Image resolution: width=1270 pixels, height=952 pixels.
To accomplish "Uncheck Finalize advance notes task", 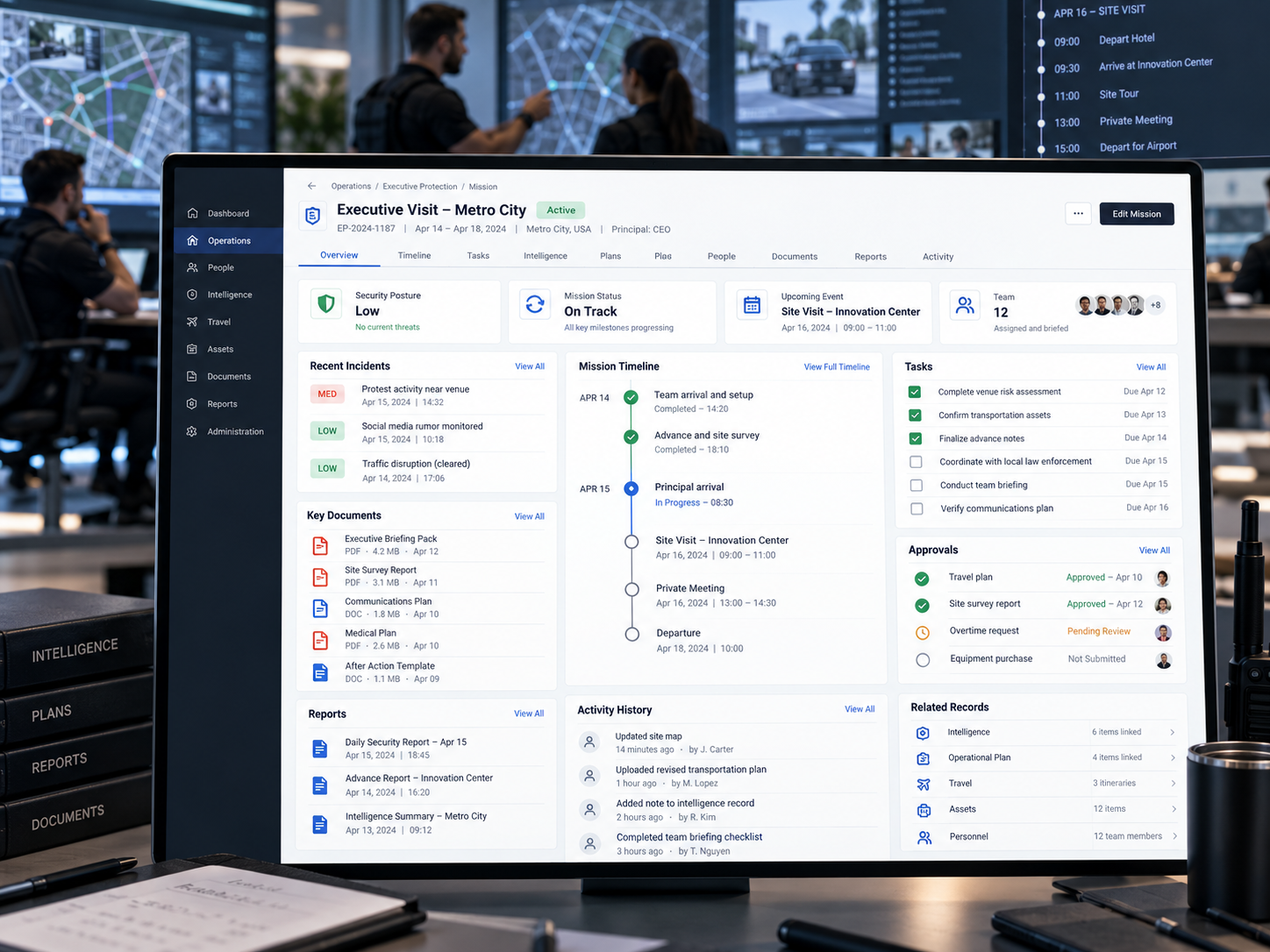I will click(x=916, y=438).
